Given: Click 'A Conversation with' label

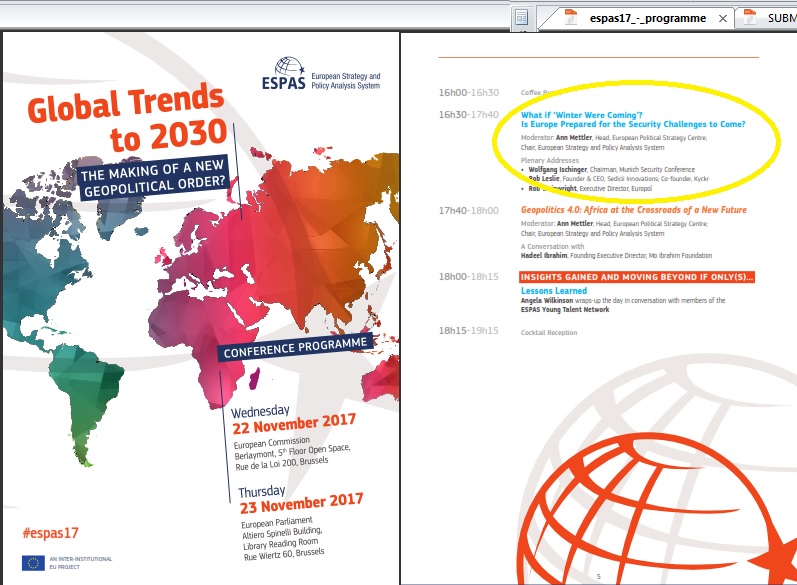Looking at the screenshot, I should pyautogui.click(x=552, y=246).
